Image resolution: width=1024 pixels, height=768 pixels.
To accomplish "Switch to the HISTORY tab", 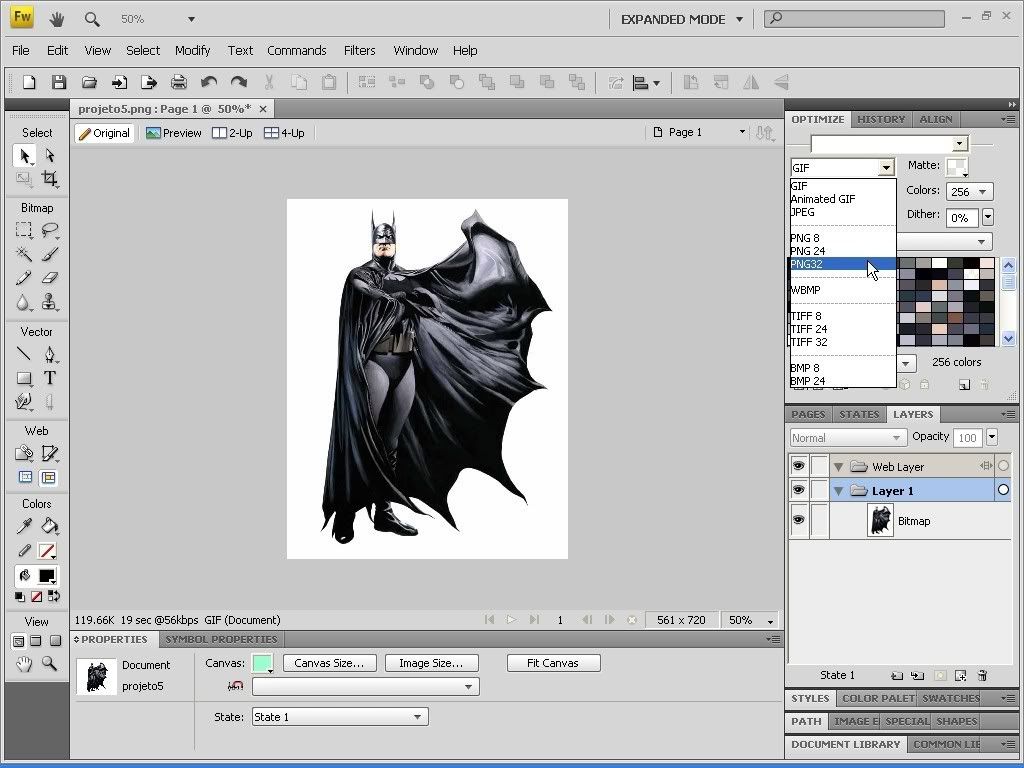I will [x=881, y=120].
